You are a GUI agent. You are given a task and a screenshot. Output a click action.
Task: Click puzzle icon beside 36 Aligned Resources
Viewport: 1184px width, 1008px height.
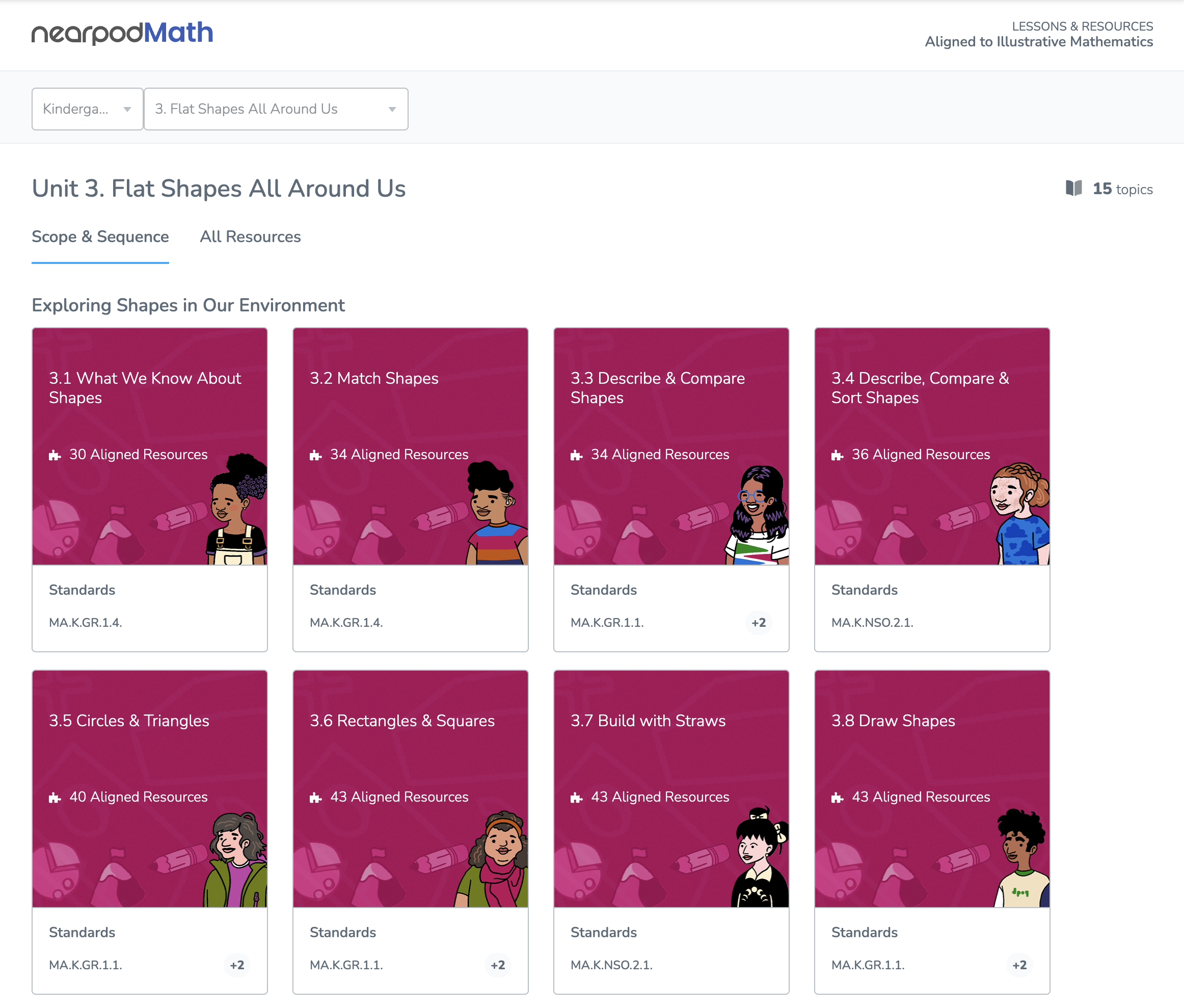point(838,455)
